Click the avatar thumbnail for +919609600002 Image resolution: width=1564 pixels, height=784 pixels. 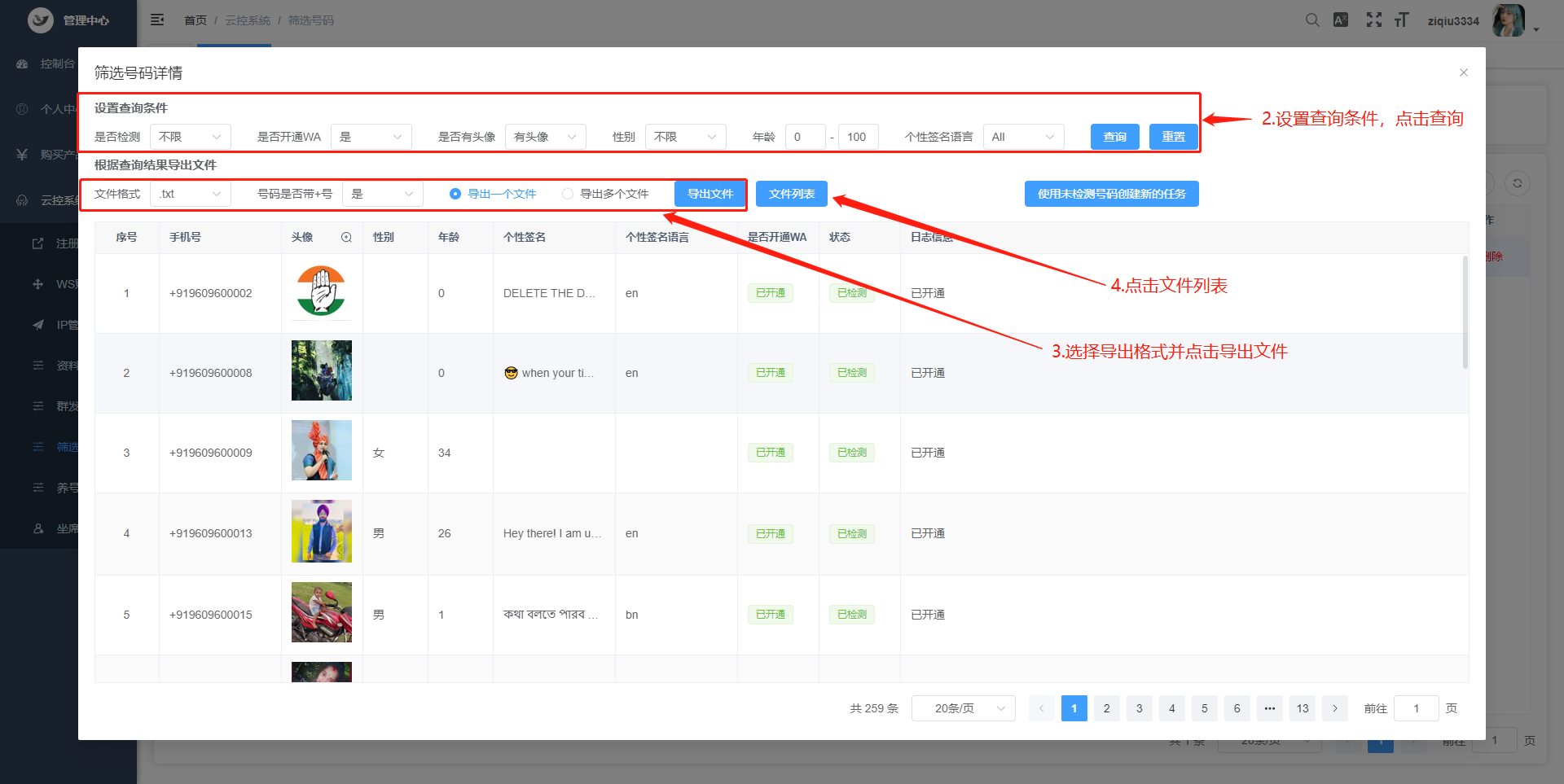click(x=322, y=291)
